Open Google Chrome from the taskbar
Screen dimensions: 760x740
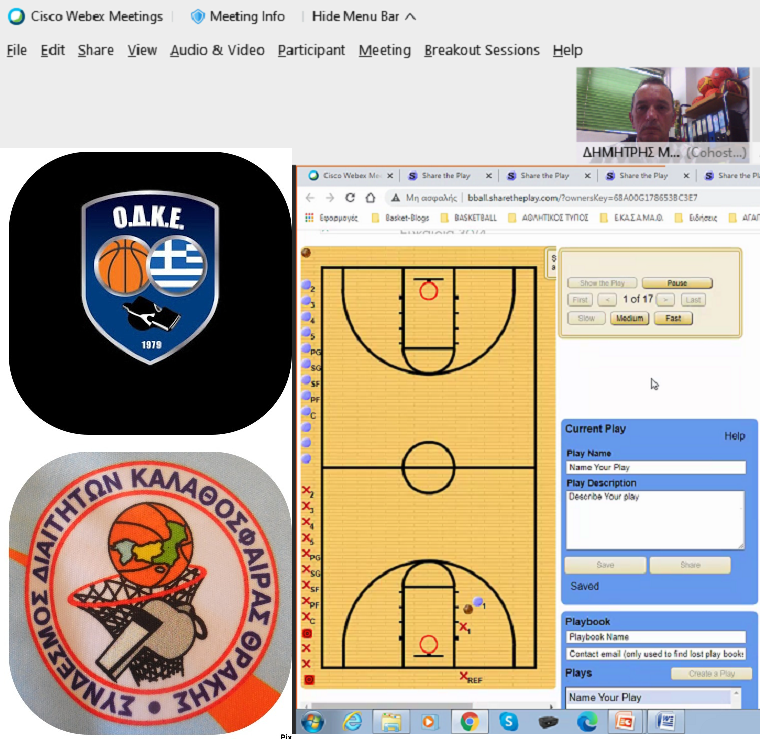[469, 722]
